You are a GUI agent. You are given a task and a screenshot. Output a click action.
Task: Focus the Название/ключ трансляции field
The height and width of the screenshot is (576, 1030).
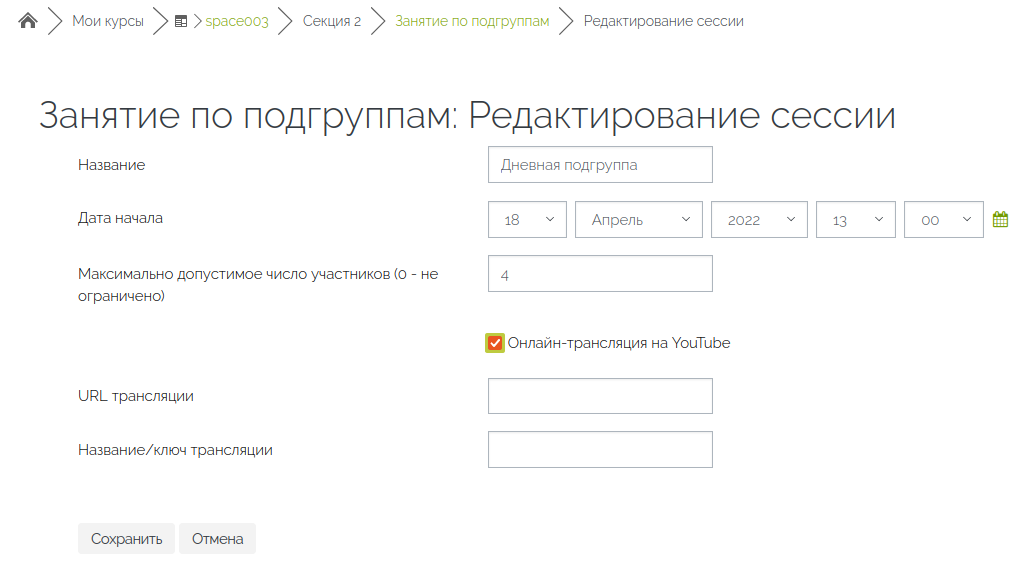[600, 450]
